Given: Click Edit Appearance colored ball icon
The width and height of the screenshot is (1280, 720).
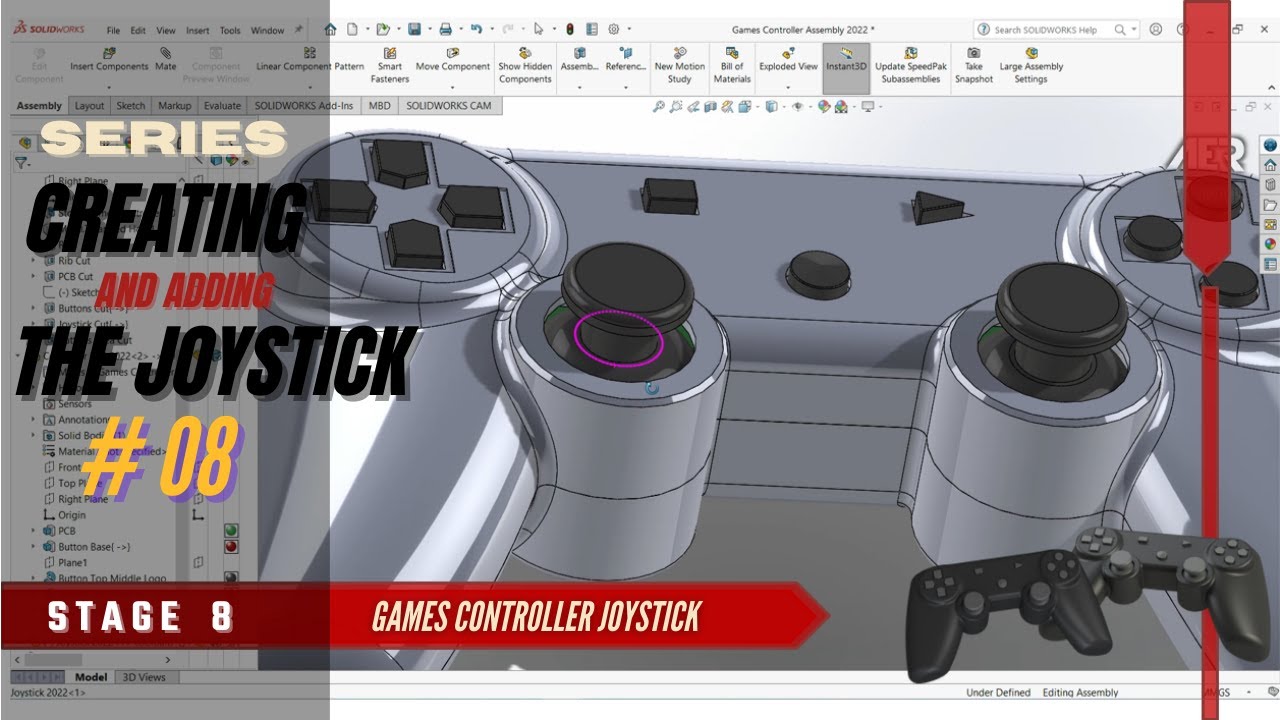Looking at the screenshot, I should 825,106.
